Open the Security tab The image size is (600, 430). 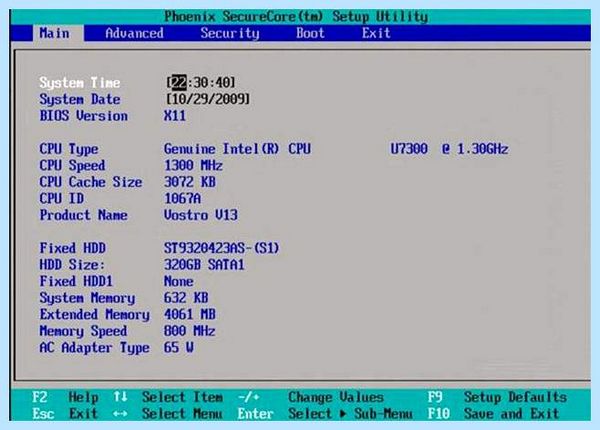(230, 33)
